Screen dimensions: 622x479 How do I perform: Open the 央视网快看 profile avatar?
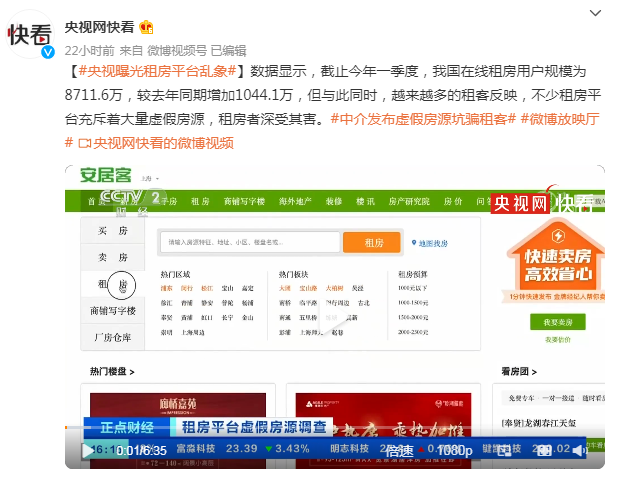tap(30, 34)
